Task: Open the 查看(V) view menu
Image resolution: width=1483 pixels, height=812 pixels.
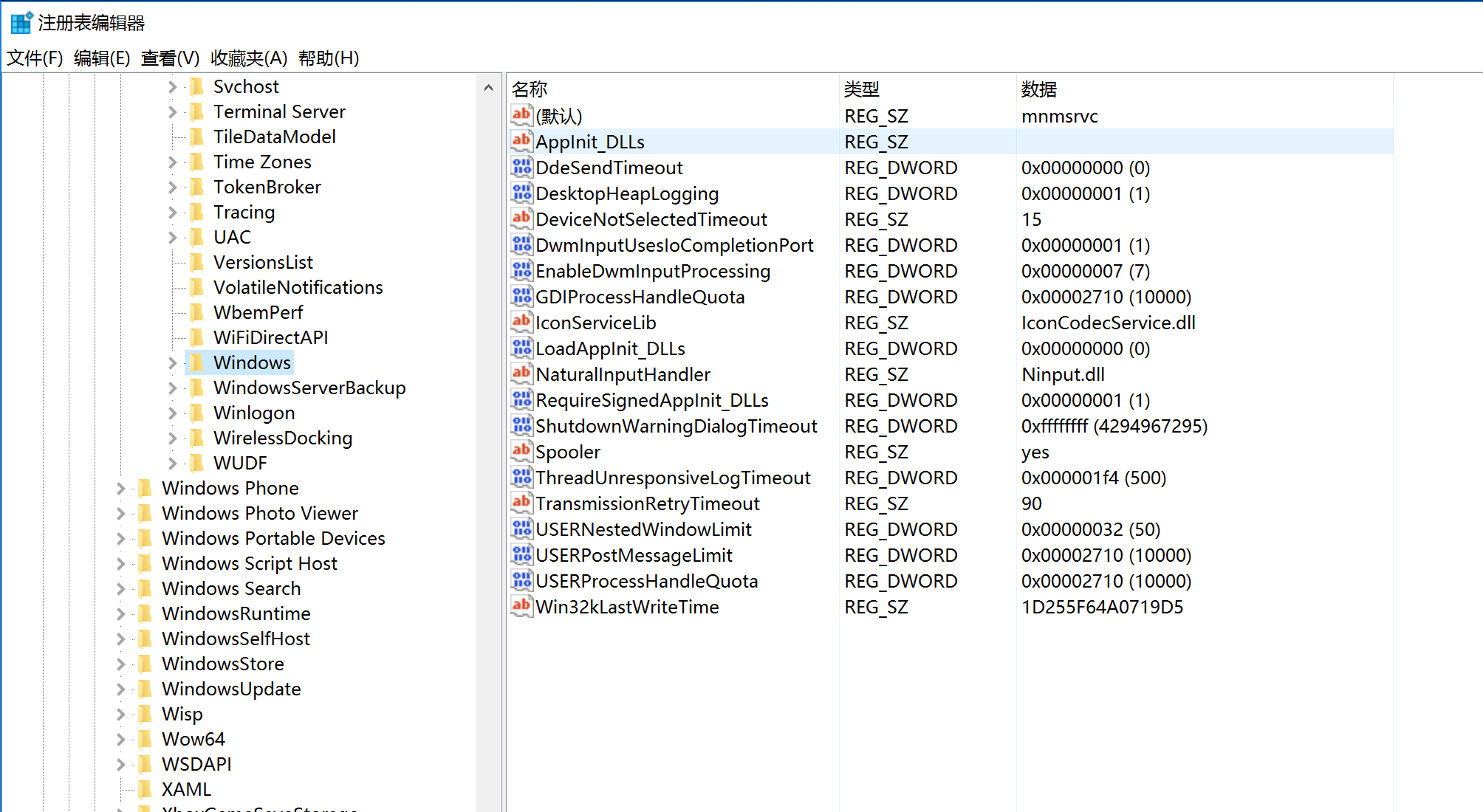Action: coord(170,58)
